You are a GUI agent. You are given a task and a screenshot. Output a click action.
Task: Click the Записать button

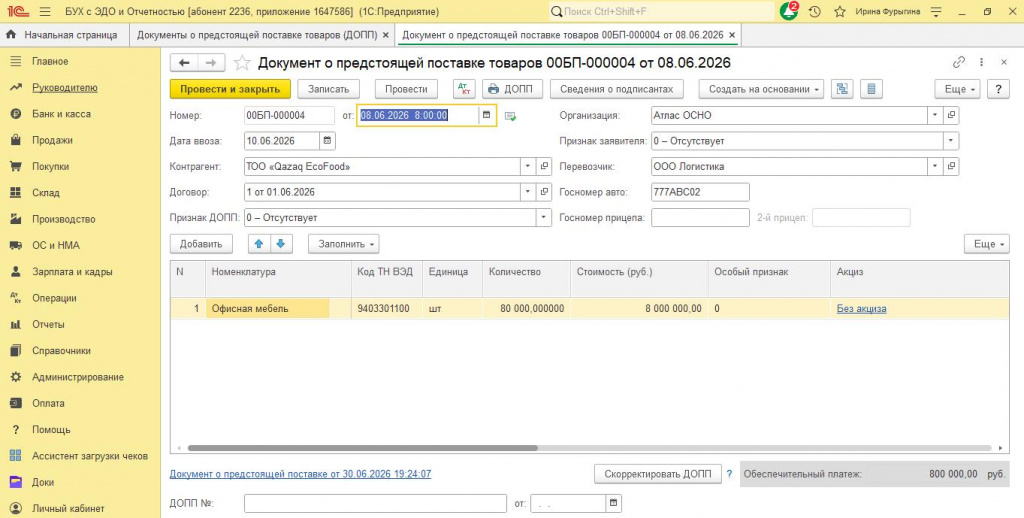coord(328,89)
